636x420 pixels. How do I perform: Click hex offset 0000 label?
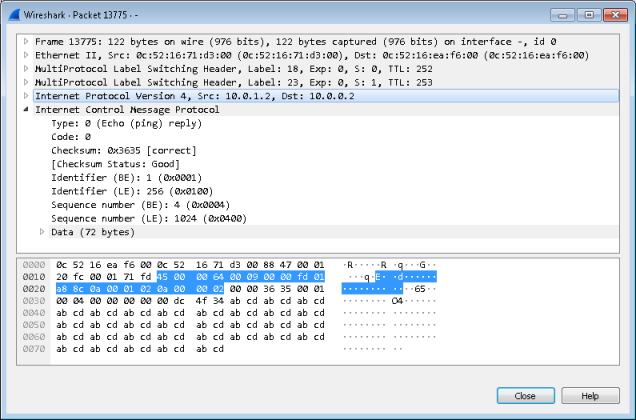(34, 265)
